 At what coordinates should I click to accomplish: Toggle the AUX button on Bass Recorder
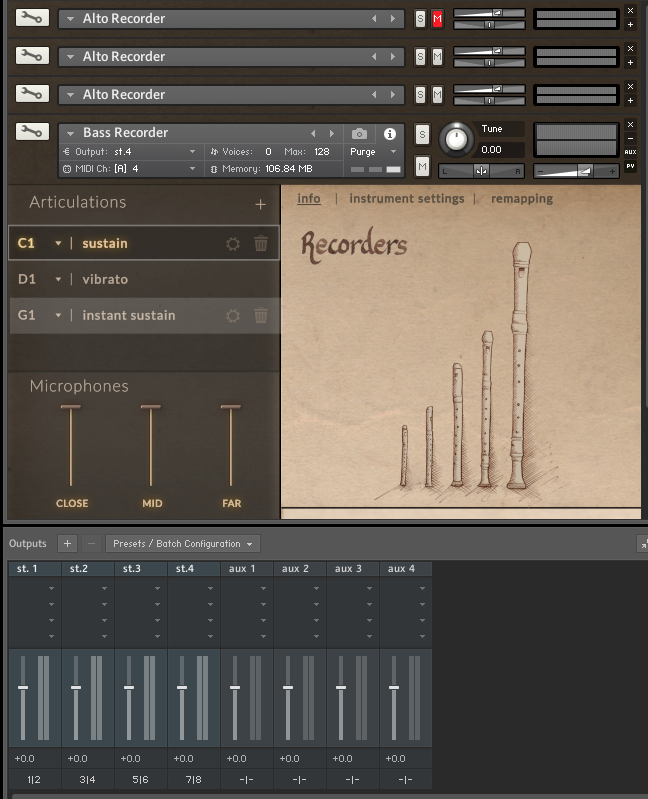[630, 152]
